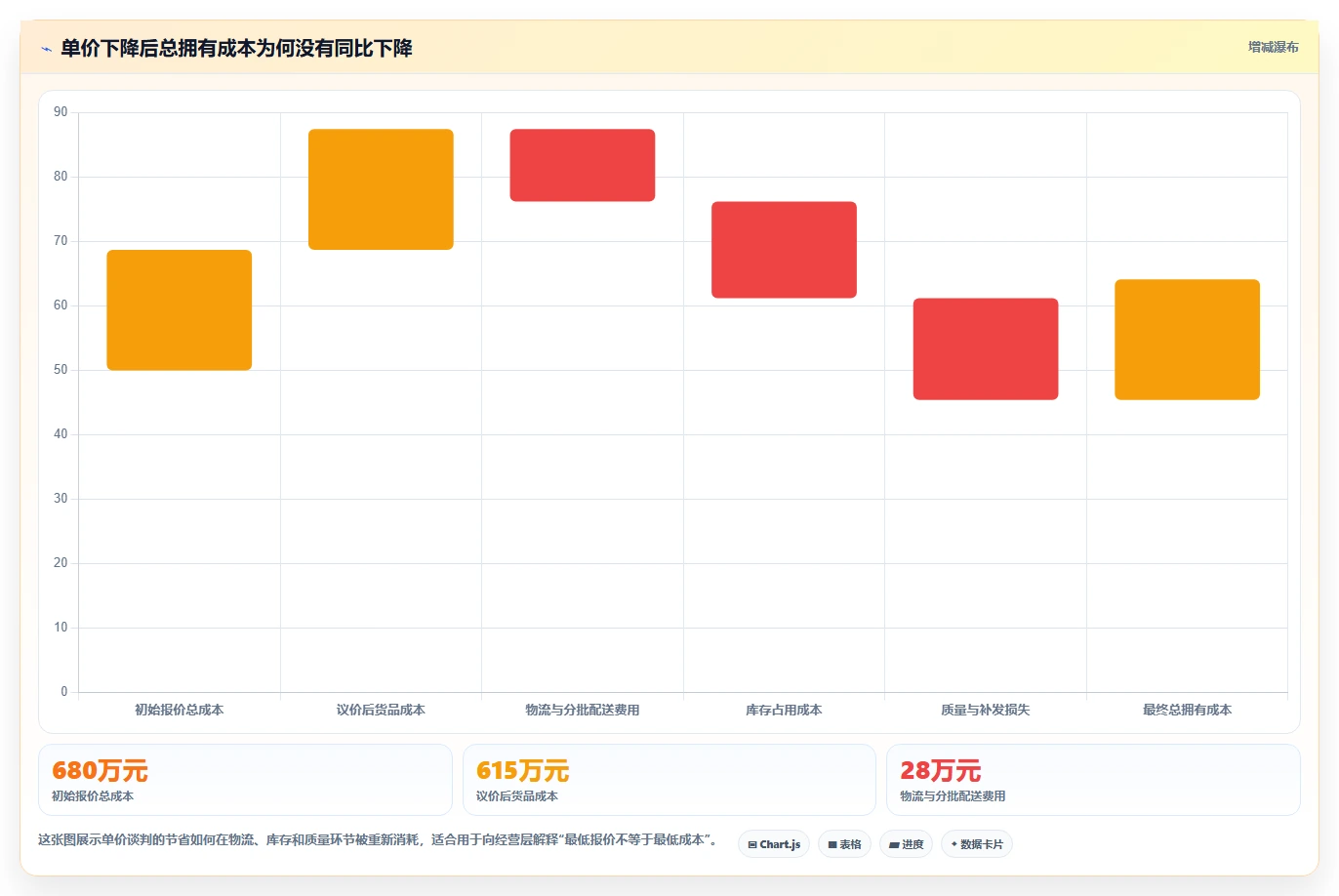Viewport: 1339px width, 896px height.
Task: Click the chart title 单价下降后总拥有成本为何没有同比下降
Action: point(236,48)
